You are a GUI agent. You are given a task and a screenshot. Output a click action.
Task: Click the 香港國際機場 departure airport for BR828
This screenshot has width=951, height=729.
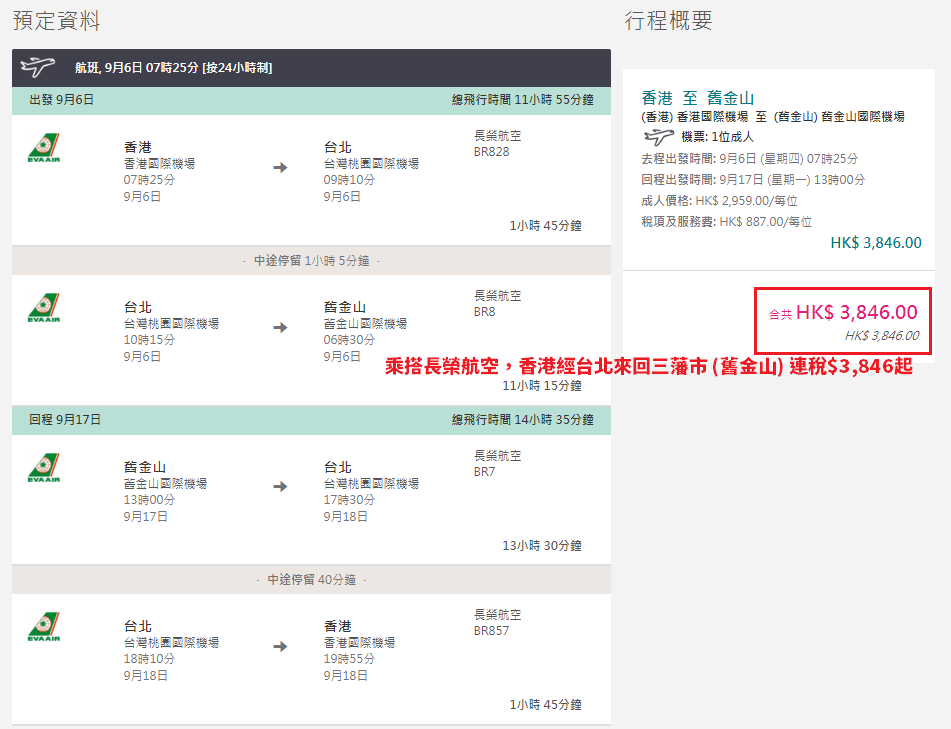pyautogui.click(x=160, y=164)
